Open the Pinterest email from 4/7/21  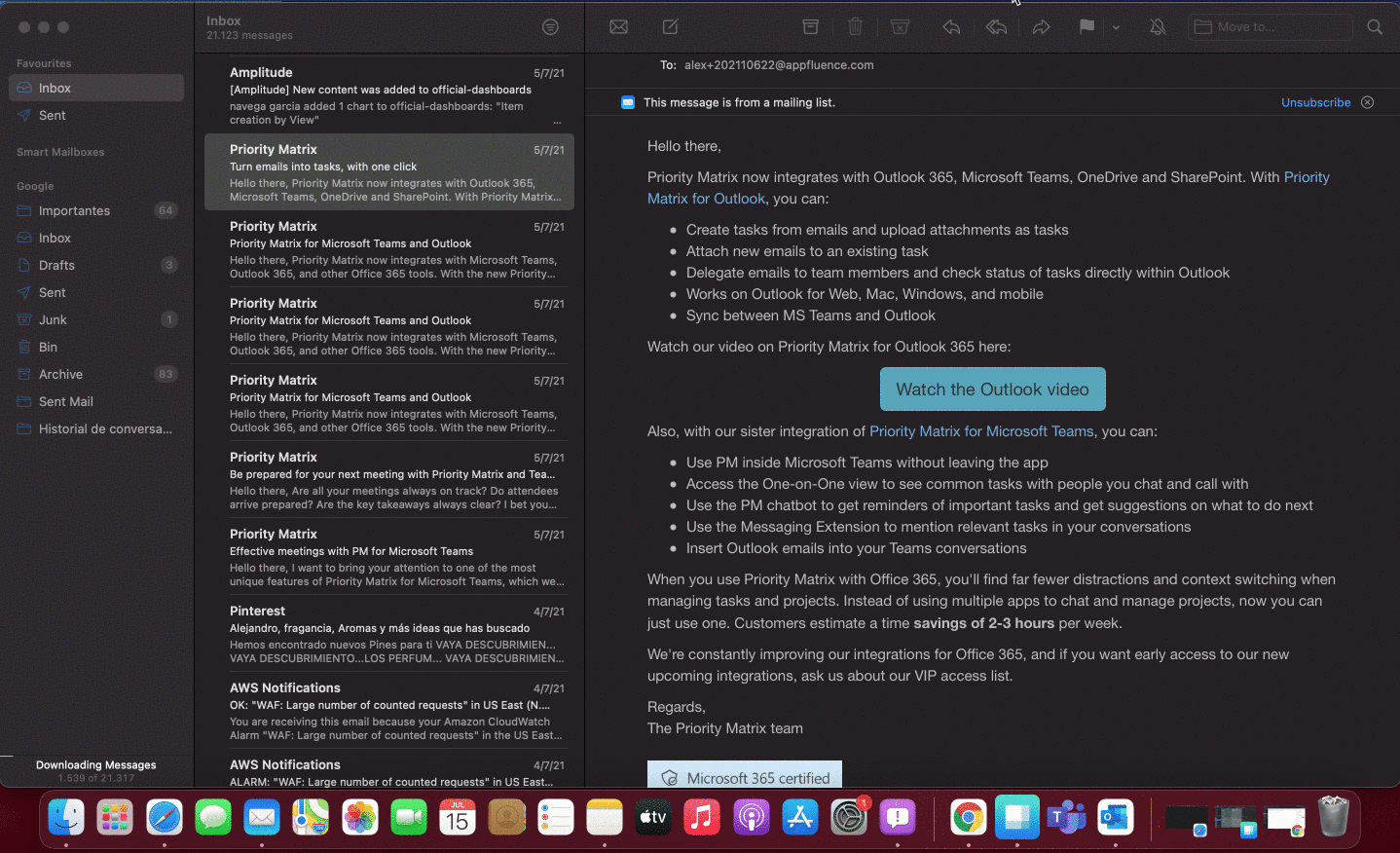(389, 633)
